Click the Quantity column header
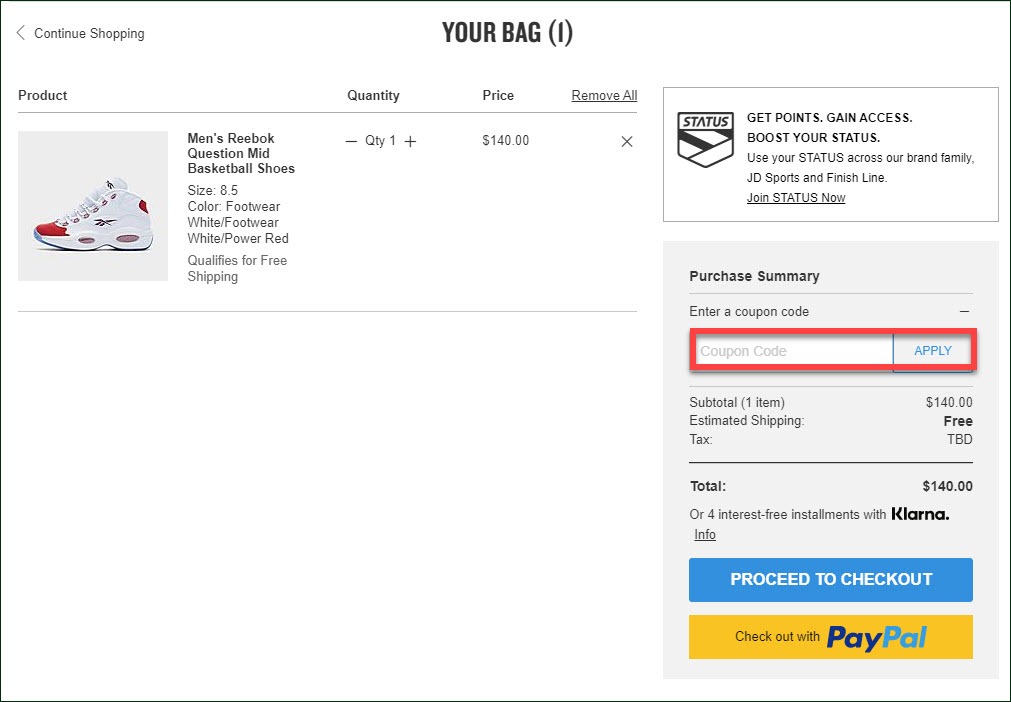 click(x=373, y=95)
